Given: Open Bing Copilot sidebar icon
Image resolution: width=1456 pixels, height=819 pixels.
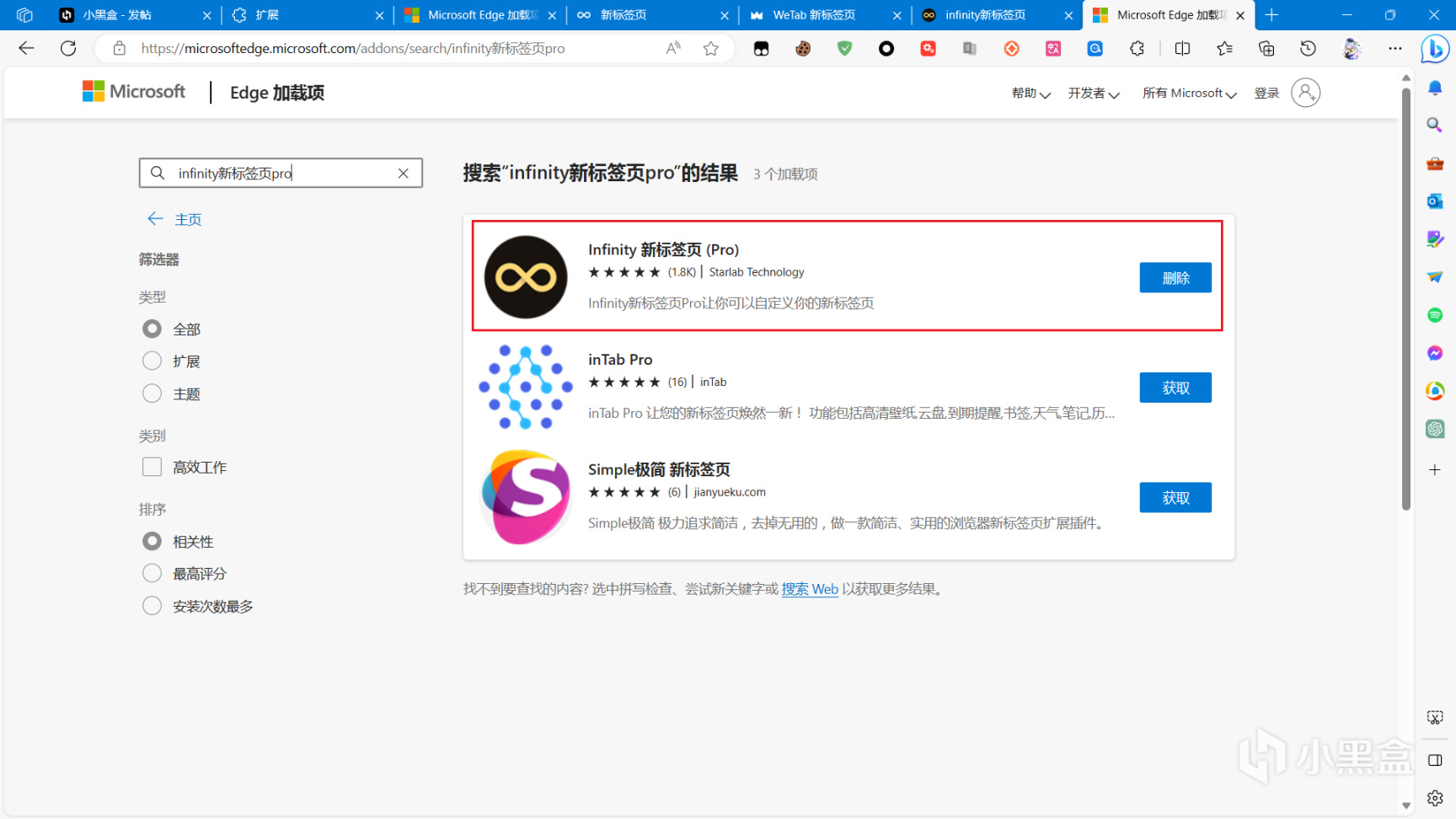Looking at the screenshot, I should (1434, 49).
